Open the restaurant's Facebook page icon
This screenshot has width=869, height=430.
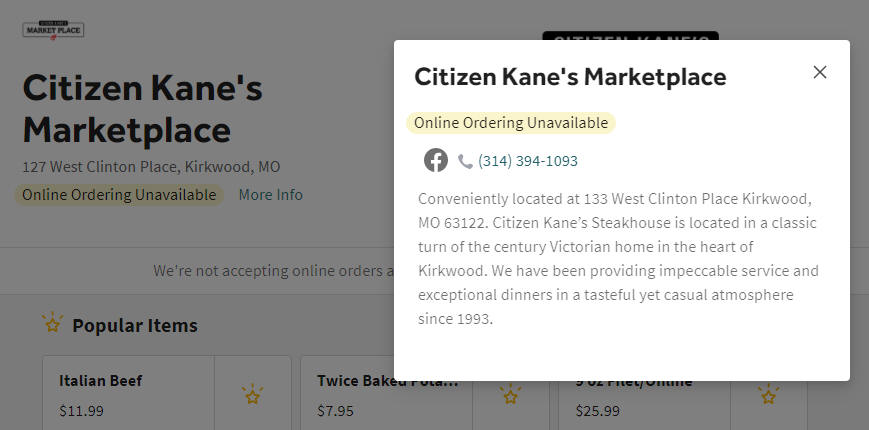[x=436, y=161]
